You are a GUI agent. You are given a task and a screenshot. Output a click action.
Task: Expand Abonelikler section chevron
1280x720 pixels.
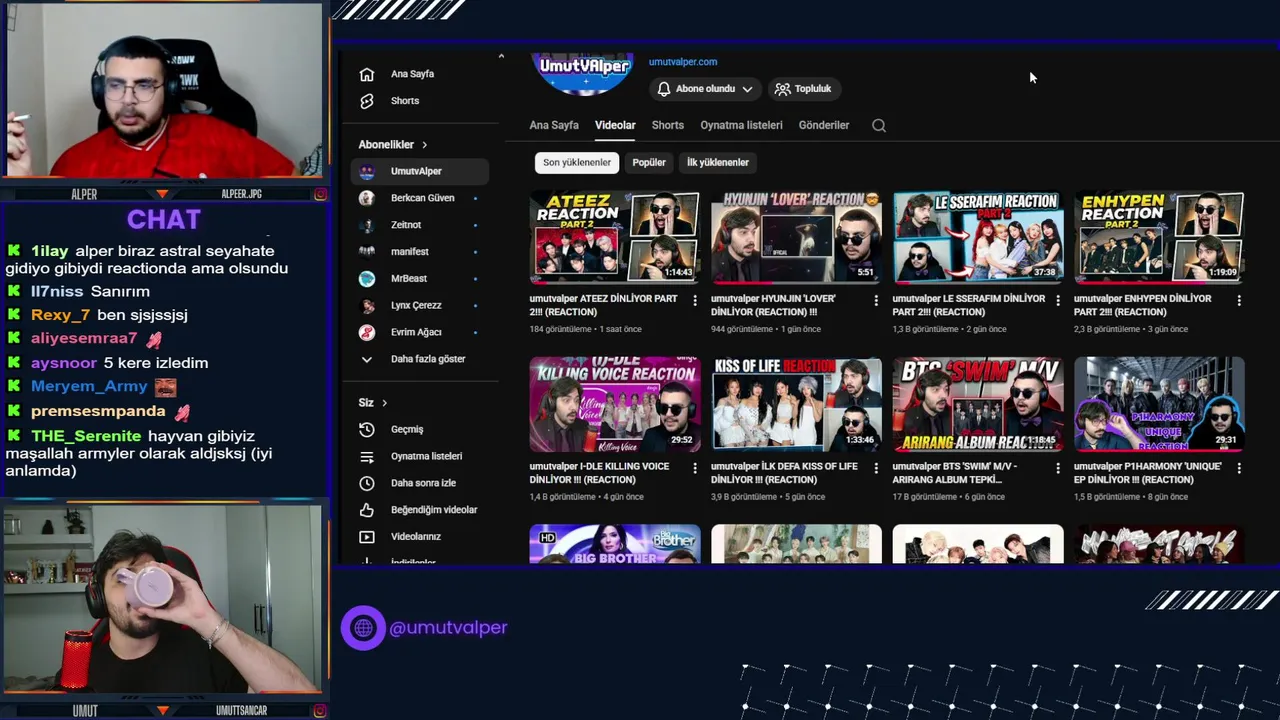click(x=424, y=145)
